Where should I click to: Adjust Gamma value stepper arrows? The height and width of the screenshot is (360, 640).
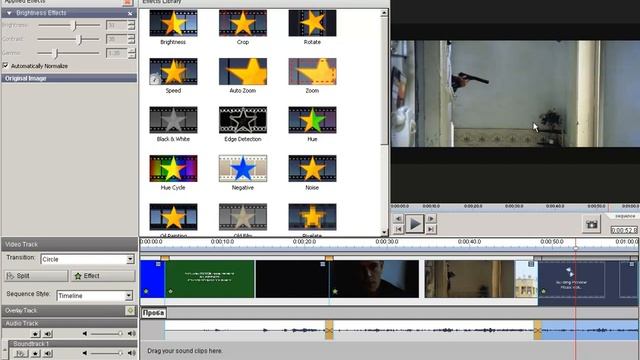click(x=131, y=53)
